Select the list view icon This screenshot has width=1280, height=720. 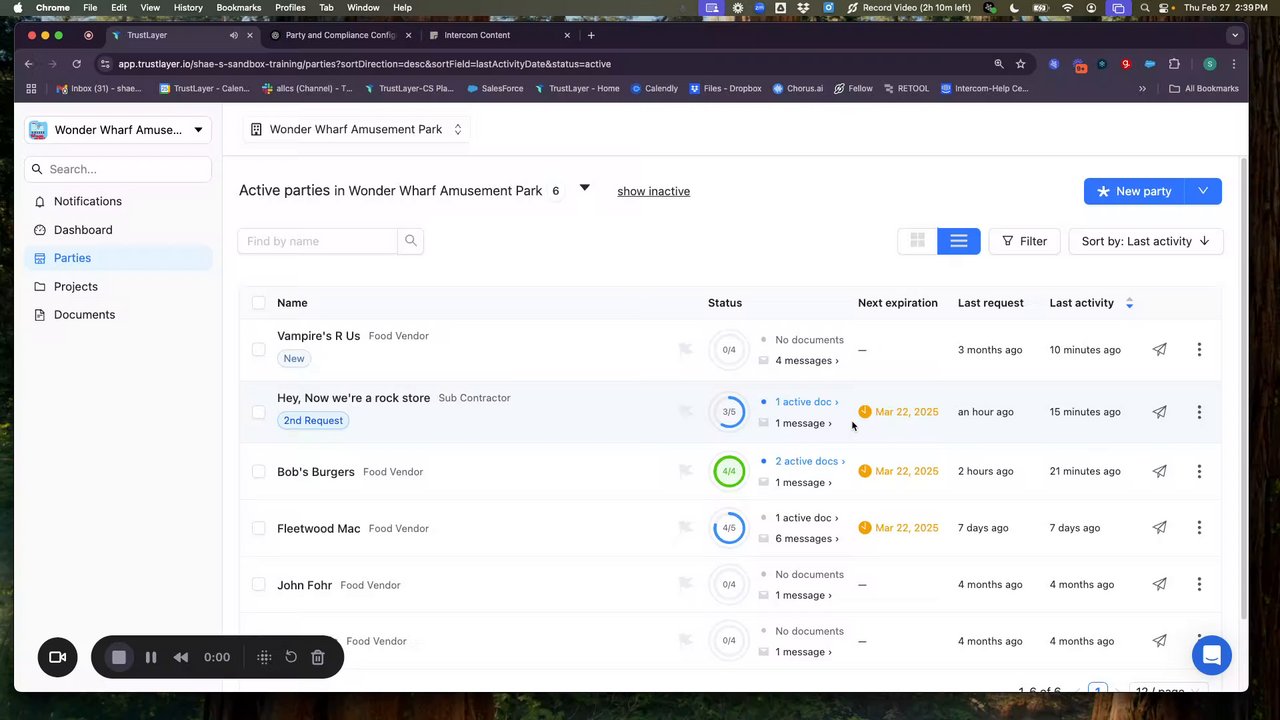tap(958, 241)
